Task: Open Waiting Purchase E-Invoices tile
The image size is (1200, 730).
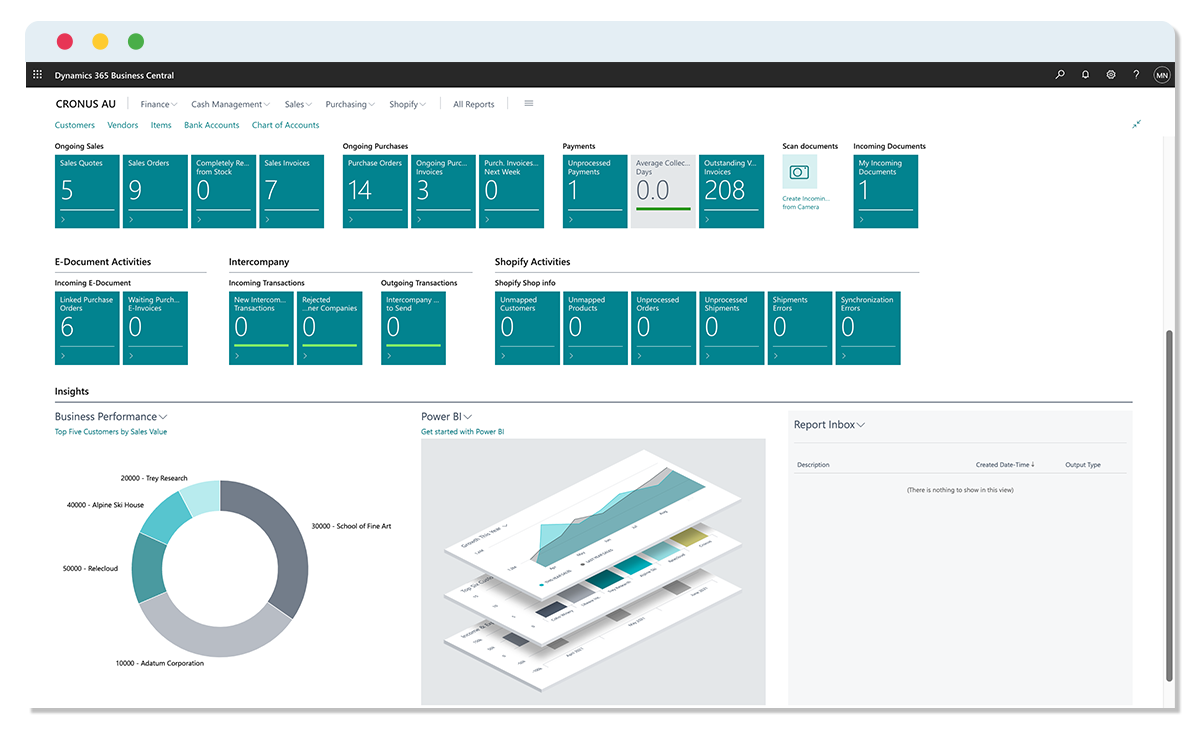Action: pos(155,328)
